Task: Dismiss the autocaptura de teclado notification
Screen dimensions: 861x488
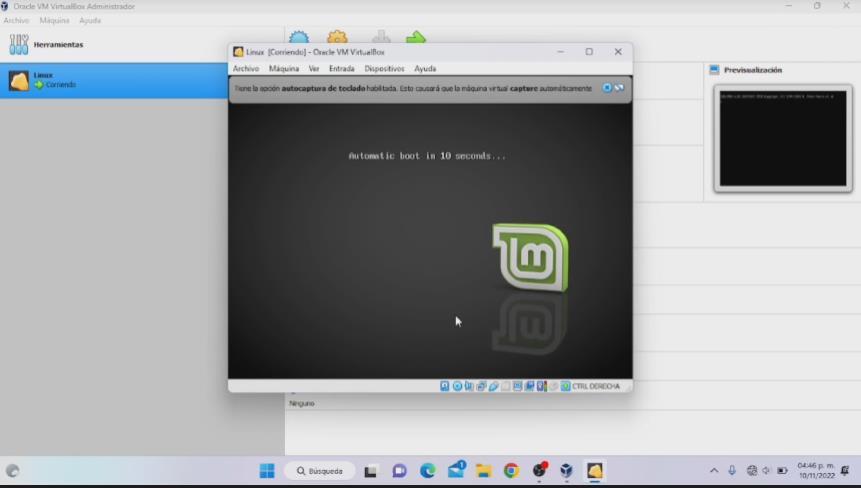Action: pyautogui.click(x=607, y=88)
